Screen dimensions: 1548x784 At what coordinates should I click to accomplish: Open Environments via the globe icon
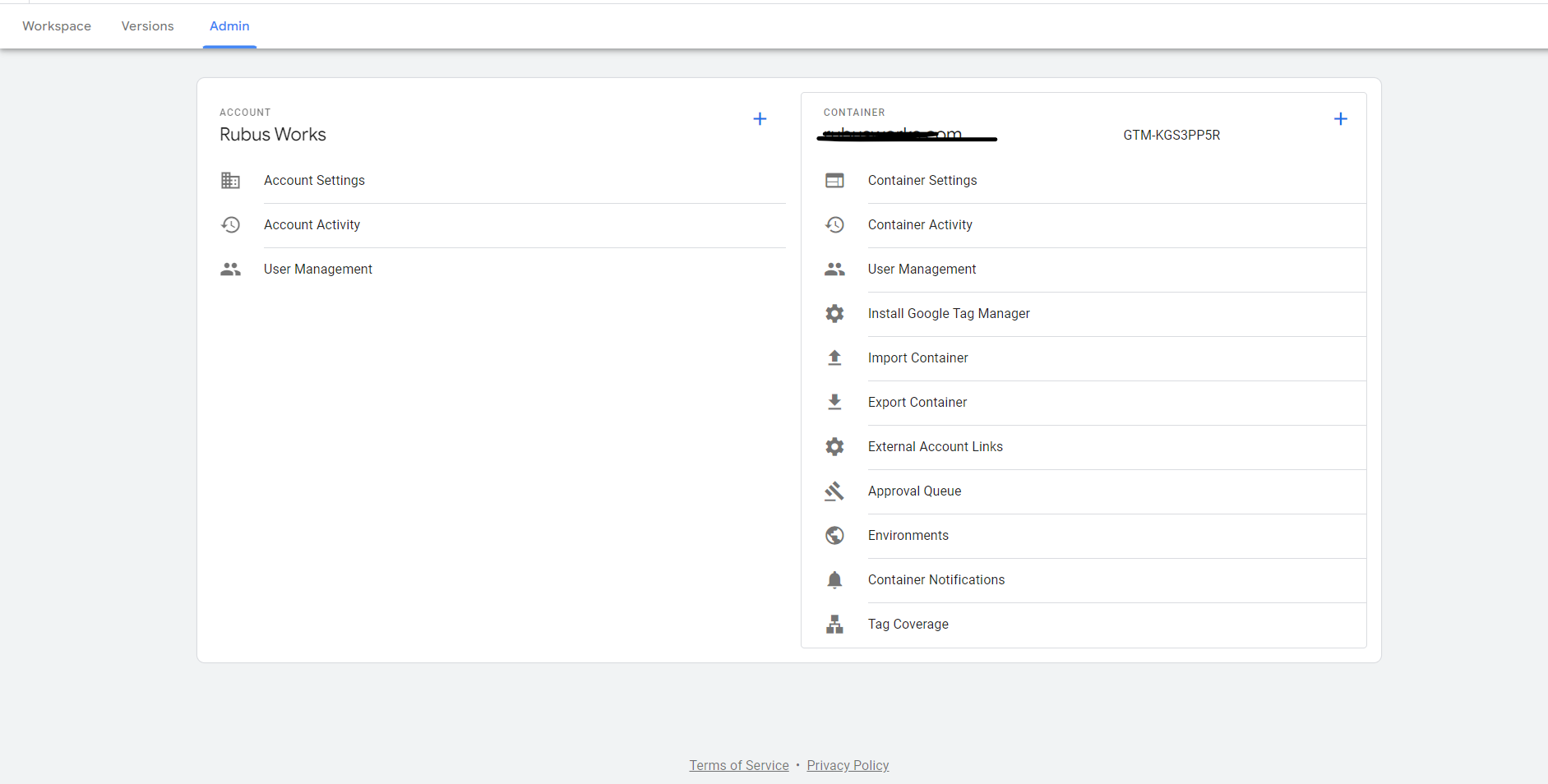(834, 535)
